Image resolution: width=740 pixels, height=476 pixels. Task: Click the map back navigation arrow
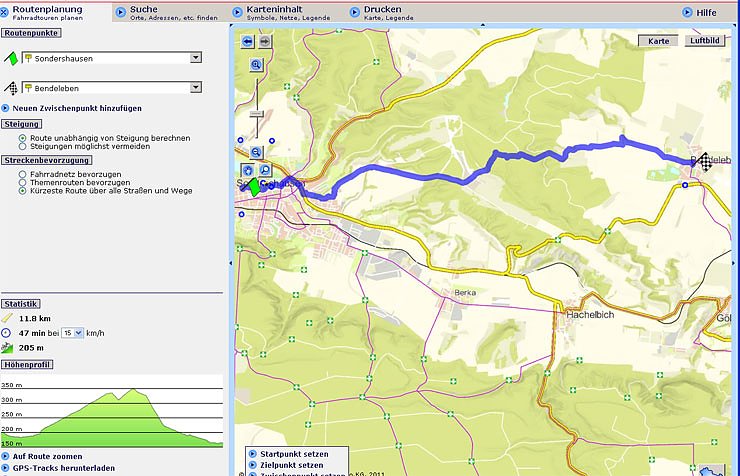pyautogui.click(x=247, y=42)
